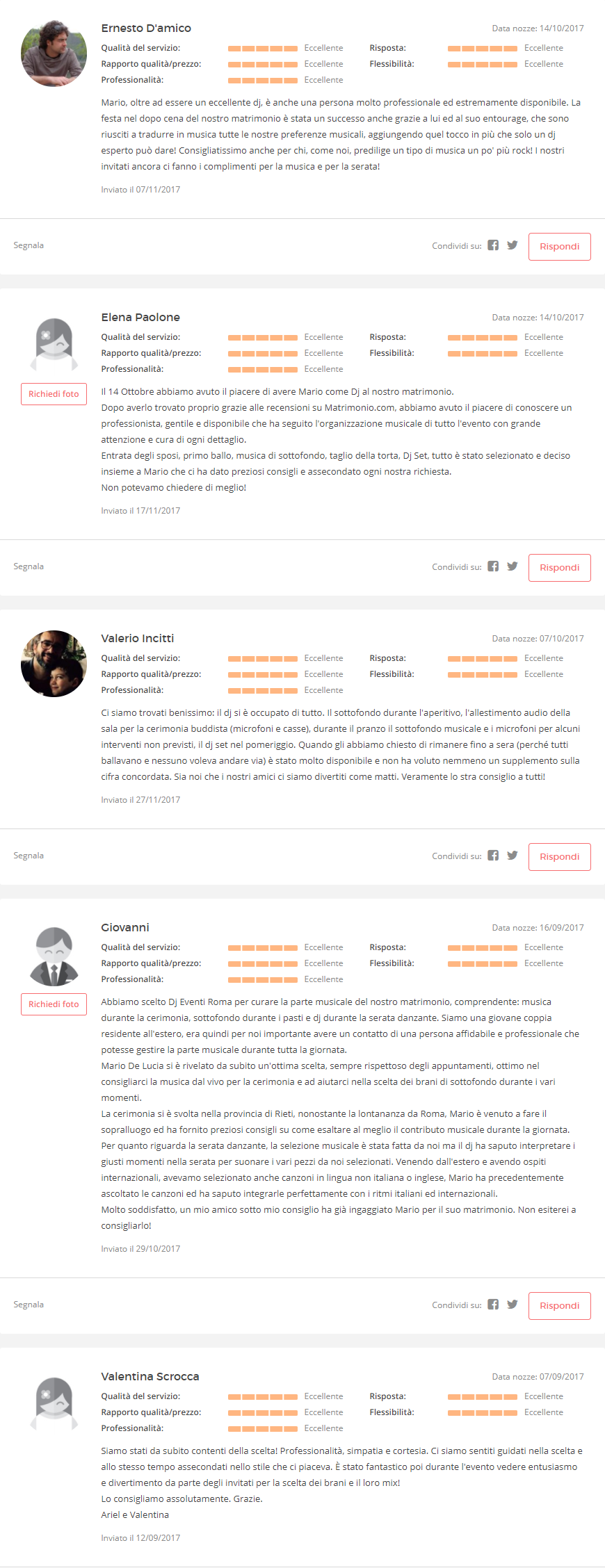Click Richiedi foto under Giovanni's avatar
Image resolution: width=605 pixels, height=1568 pixels.
point(54,1004)
